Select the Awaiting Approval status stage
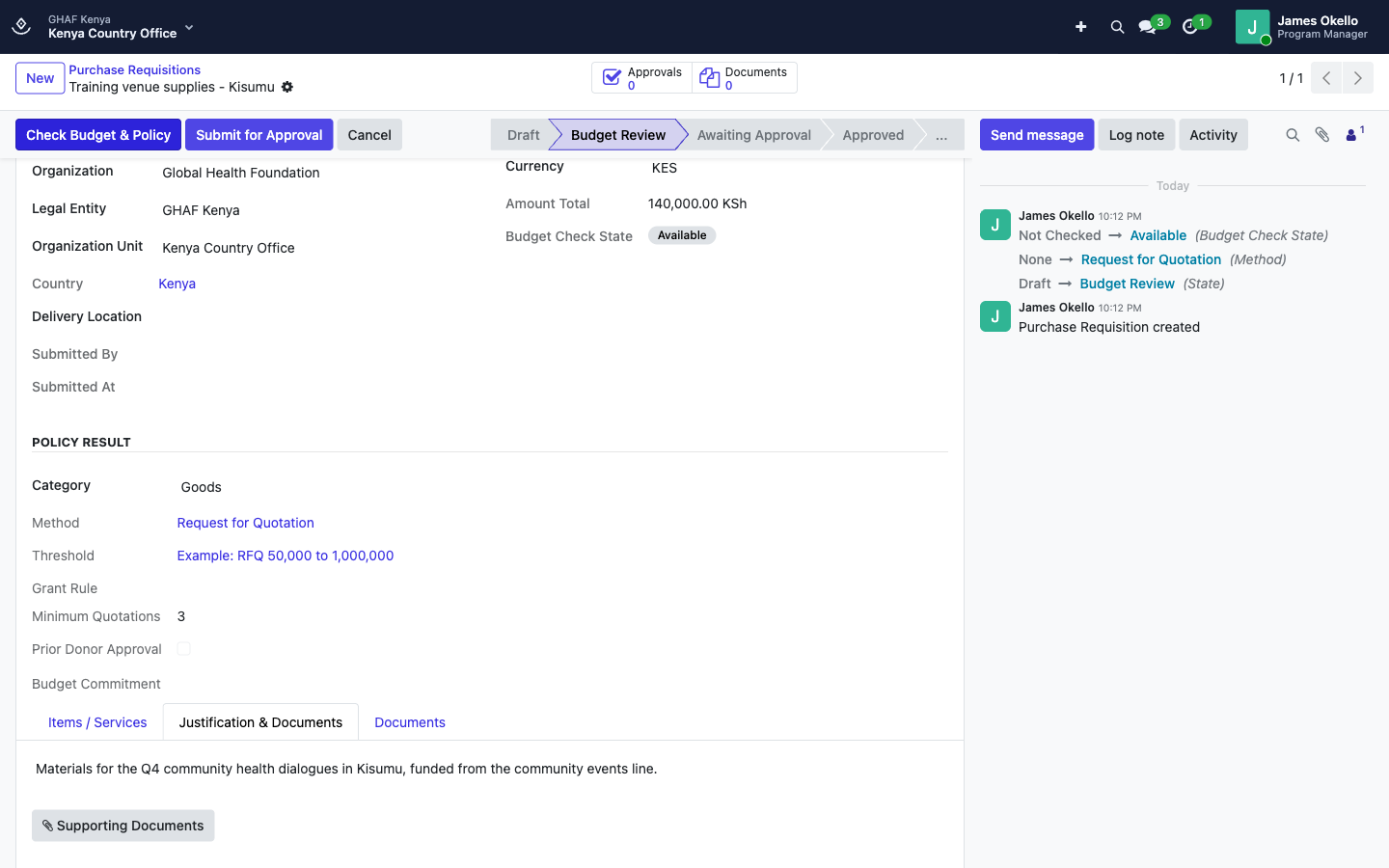The height and width of the screenshot is (868, 1389). (753, 135)
